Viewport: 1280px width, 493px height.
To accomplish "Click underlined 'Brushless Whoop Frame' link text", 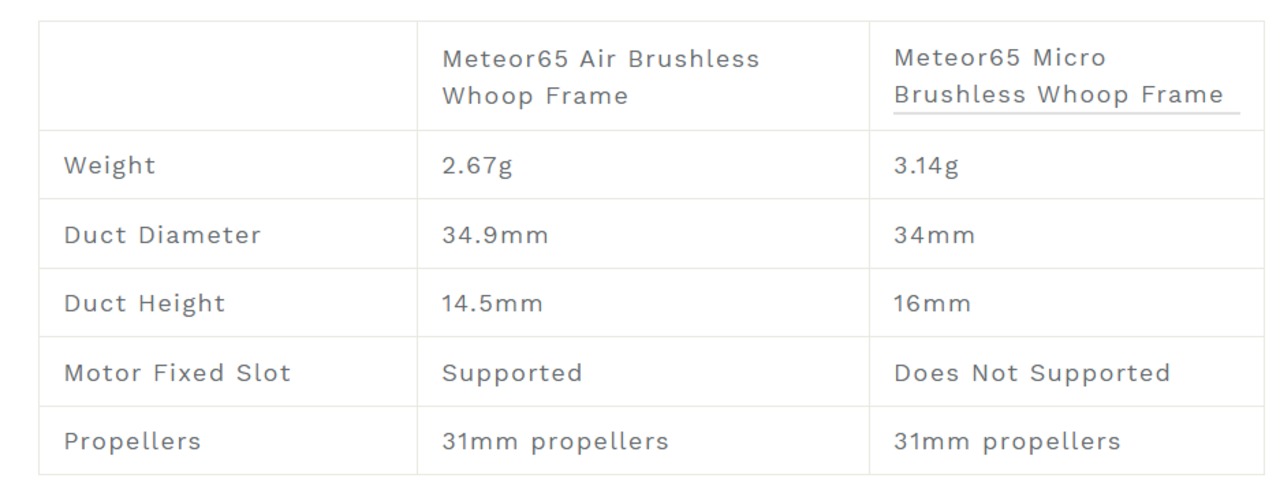I will (x=1058, y=95).
